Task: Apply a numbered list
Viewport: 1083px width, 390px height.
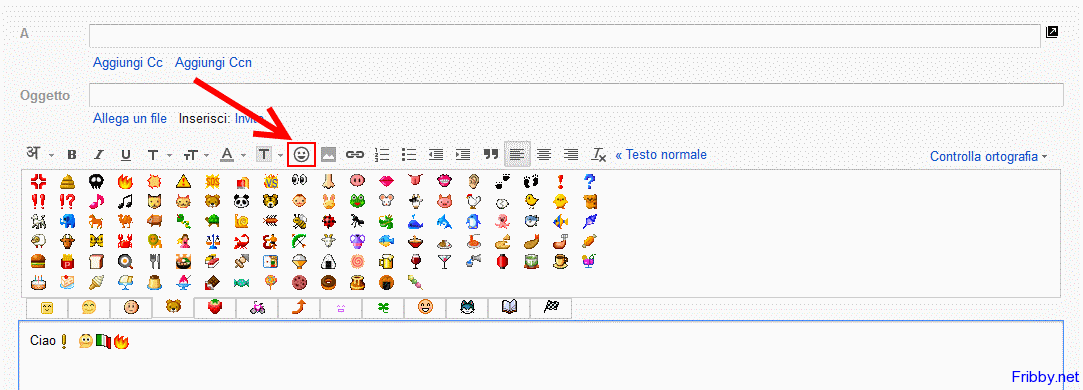Action: tap(382, 155)
